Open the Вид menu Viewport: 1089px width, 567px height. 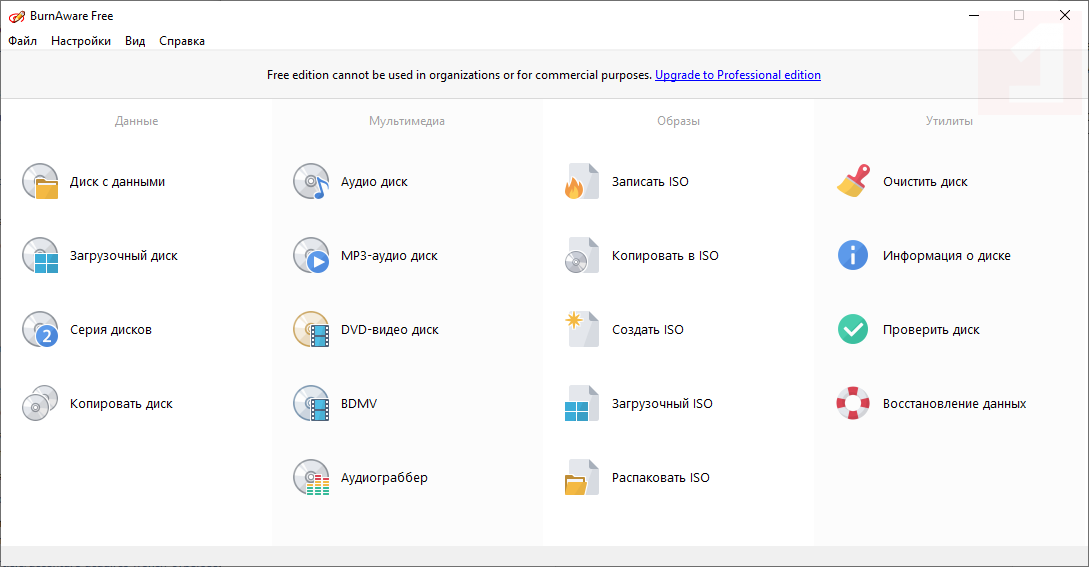[135, 41]
